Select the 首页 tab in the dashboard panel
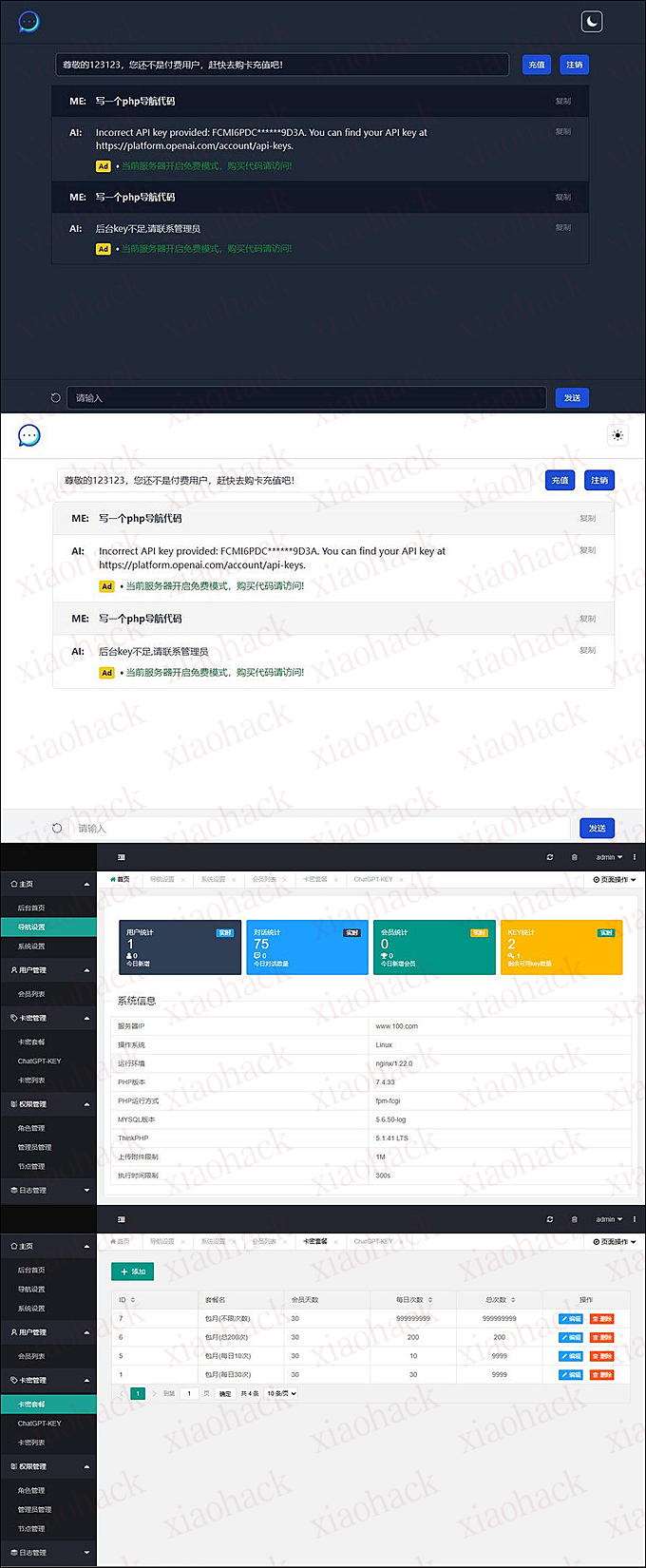Viewport: 646px width, 1568px height. coord(120,880)
